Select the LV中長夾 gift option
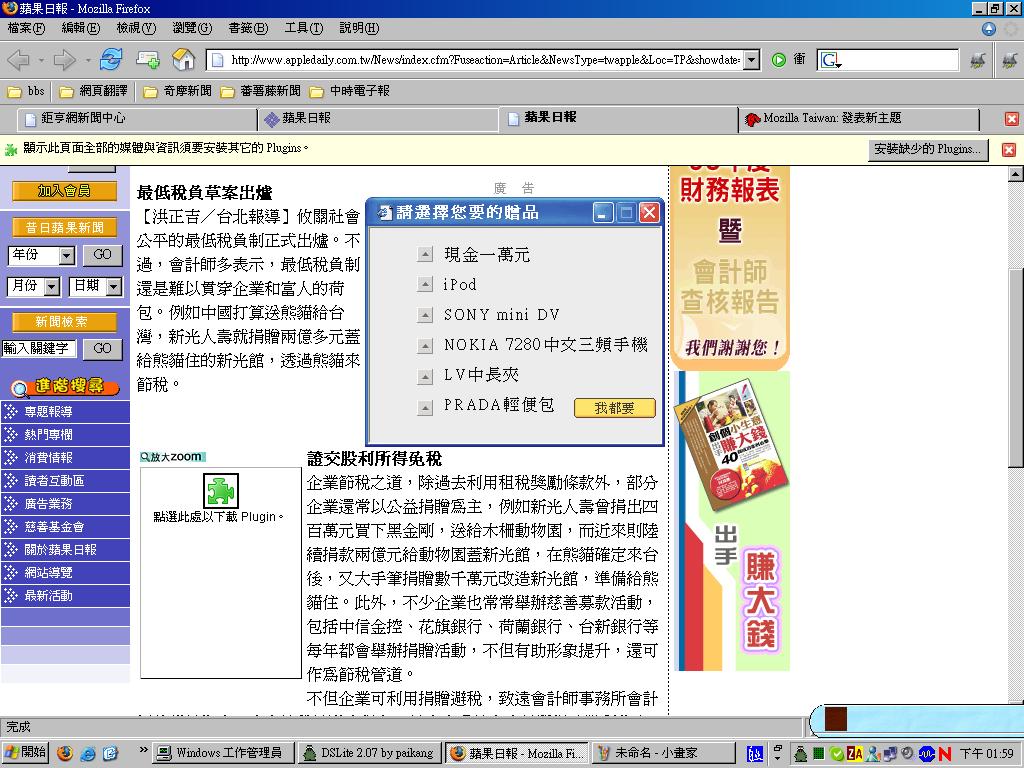Screen dimensions: 1024x768 425,376
